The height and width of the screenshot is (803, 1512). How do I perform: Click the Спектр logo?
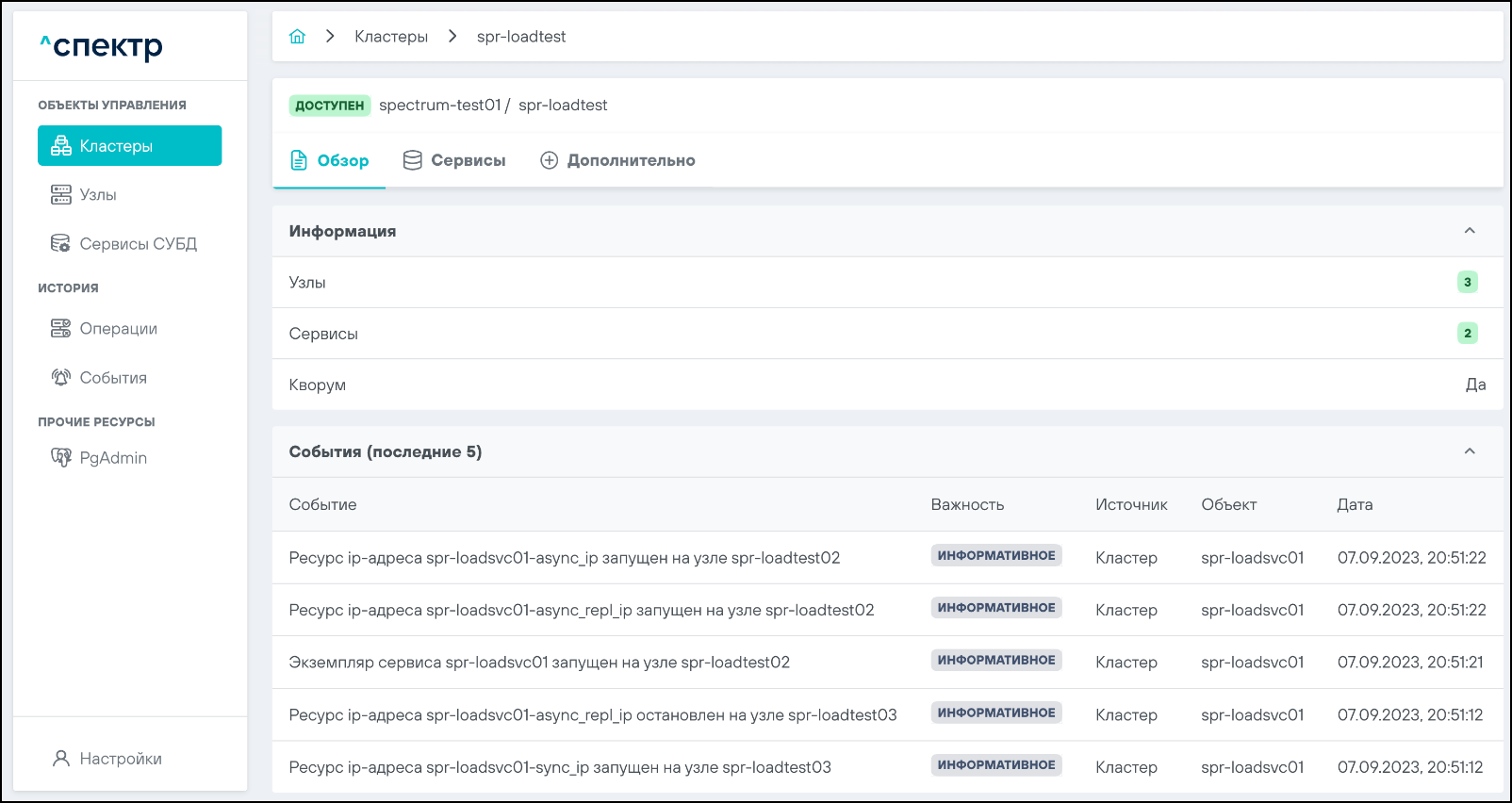102,46
